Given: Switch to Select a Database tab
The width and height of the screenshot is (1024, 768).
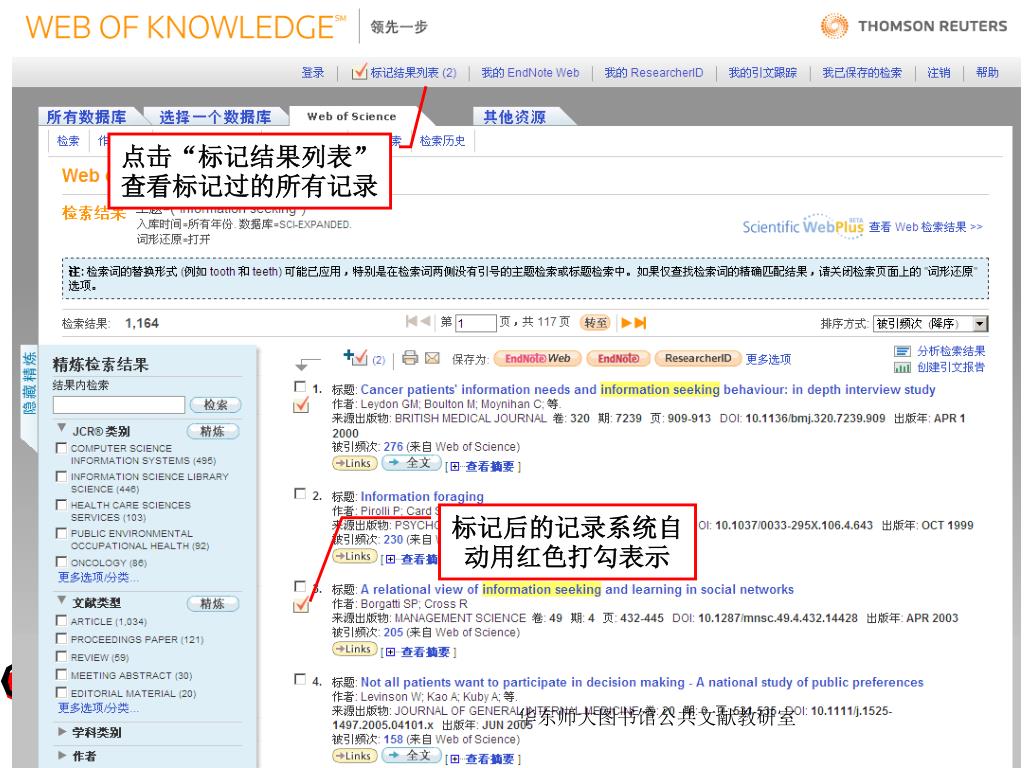Looking at the screenshot, I should coord(216,117).
